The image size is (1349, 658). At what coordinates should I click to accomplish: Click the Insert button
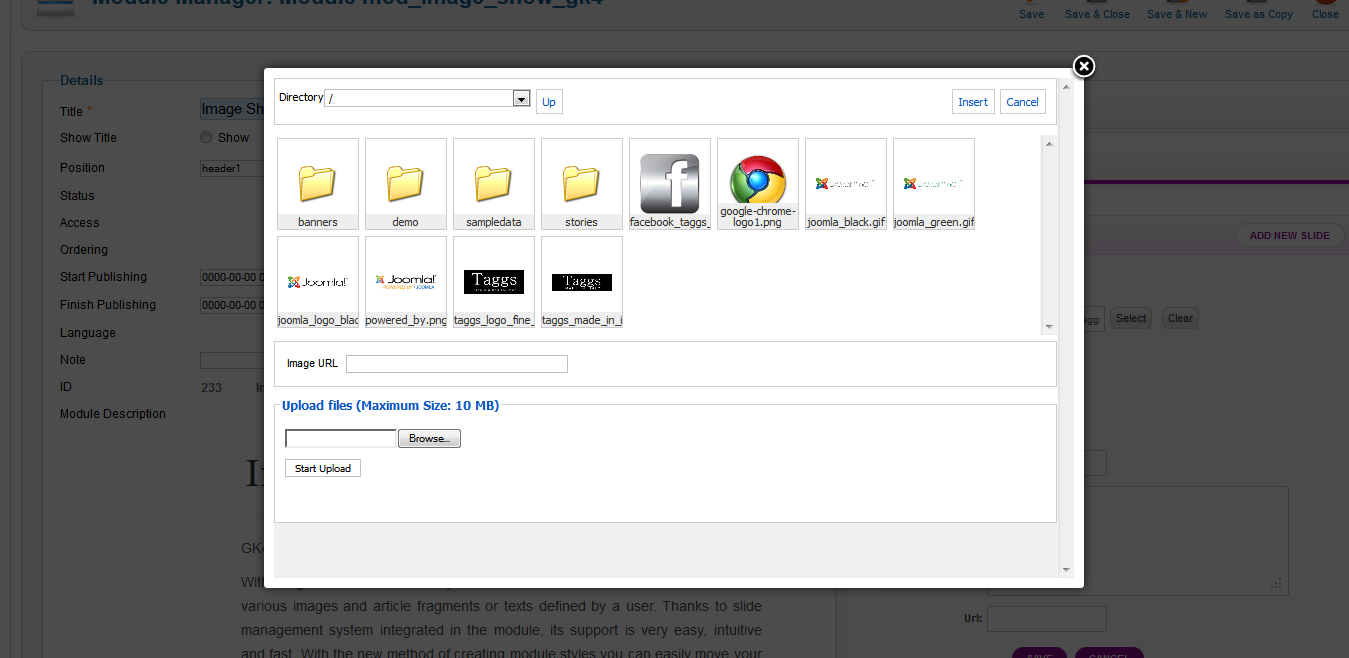click(x=973, y=102)
